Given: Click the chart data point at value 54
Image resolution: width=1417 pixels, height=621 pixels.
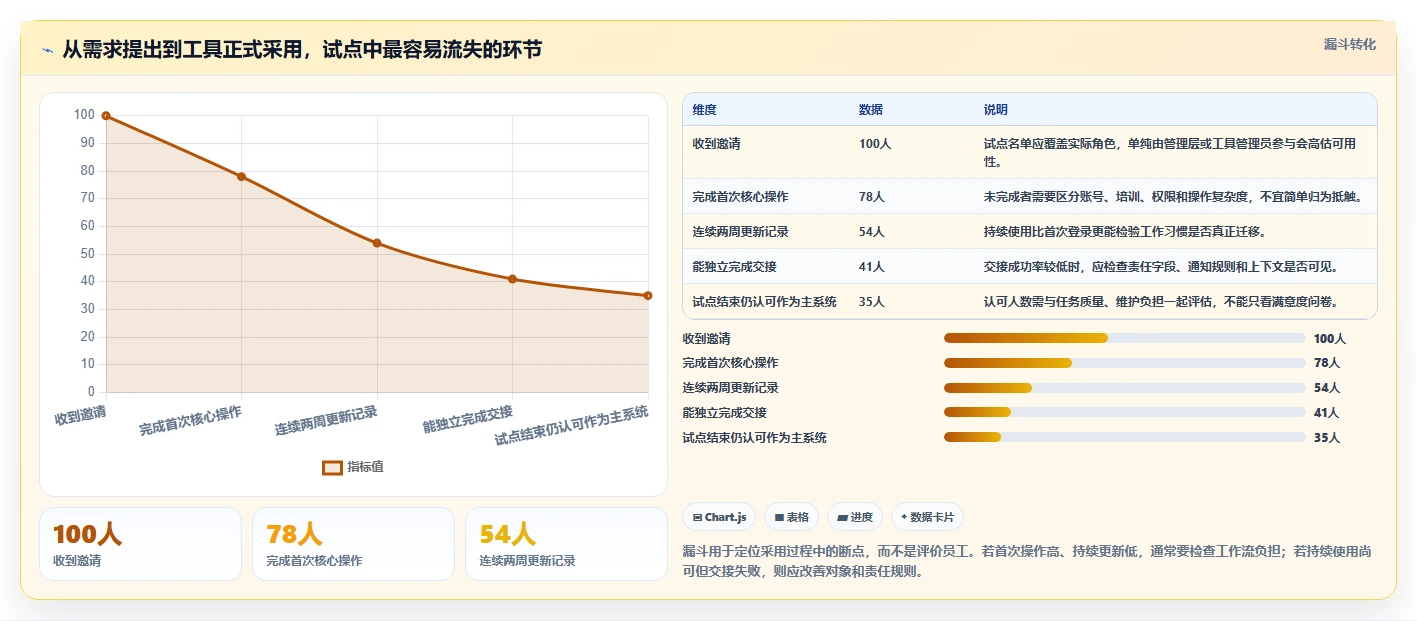Looking at the screenshot, I should 377,243.
